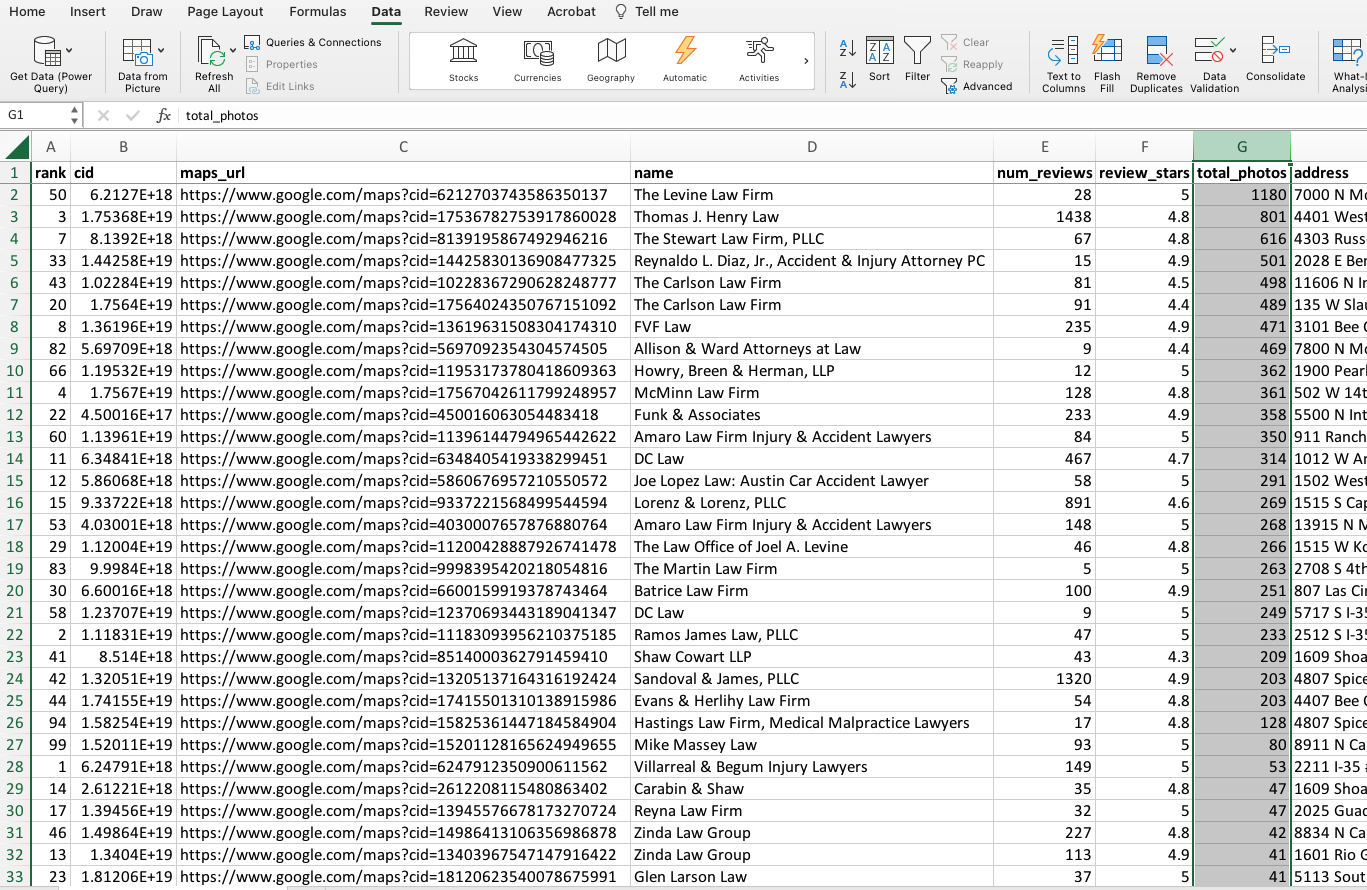Sort ascending A to Z
This screenshot has width=1367, height=890.
pyautogui.click(x=847, y=48)
